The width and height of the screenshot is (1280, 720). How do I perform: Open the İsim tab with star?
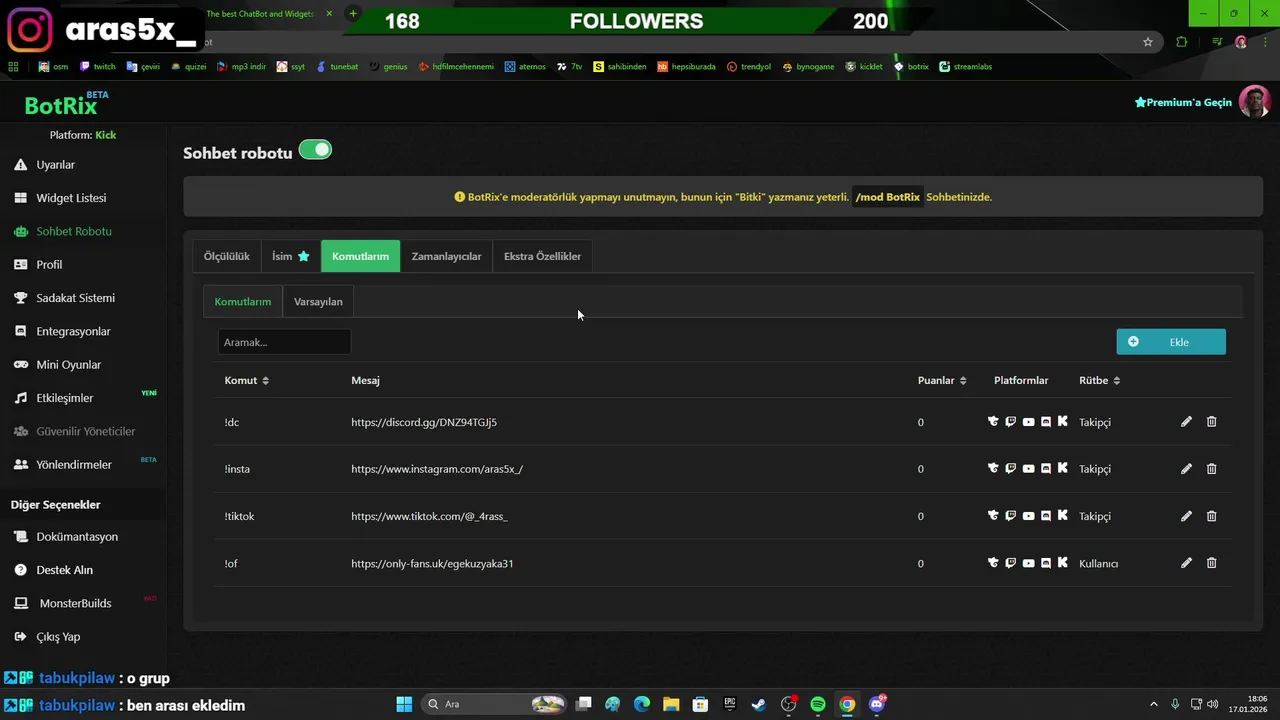(x=291, y=256)
